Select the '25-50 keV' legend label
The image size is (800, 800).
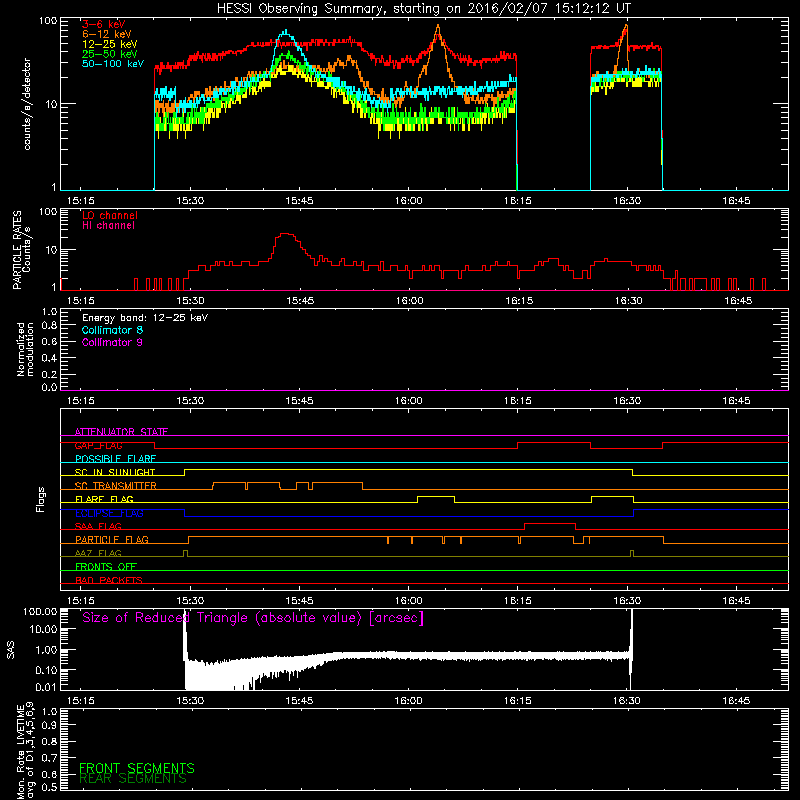[110, 54]
